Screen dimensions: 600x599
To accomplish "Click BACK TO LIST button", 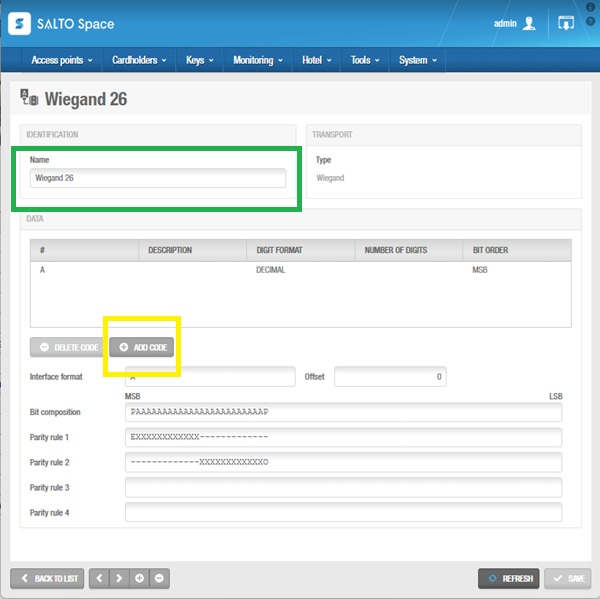I will [47, 578].
